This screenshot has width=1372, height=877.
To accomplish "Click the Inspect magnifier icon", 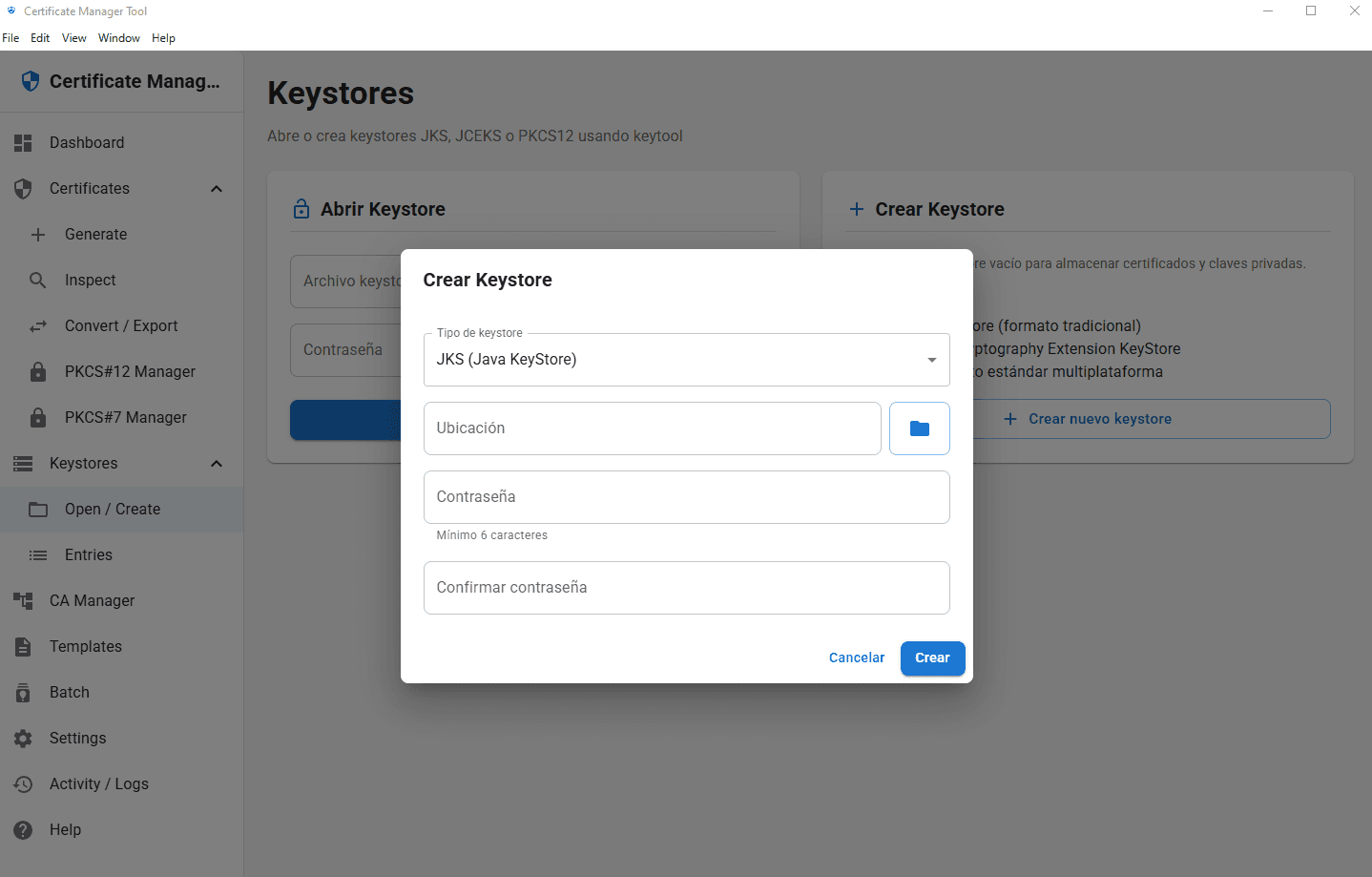I will tap(38, 280).
